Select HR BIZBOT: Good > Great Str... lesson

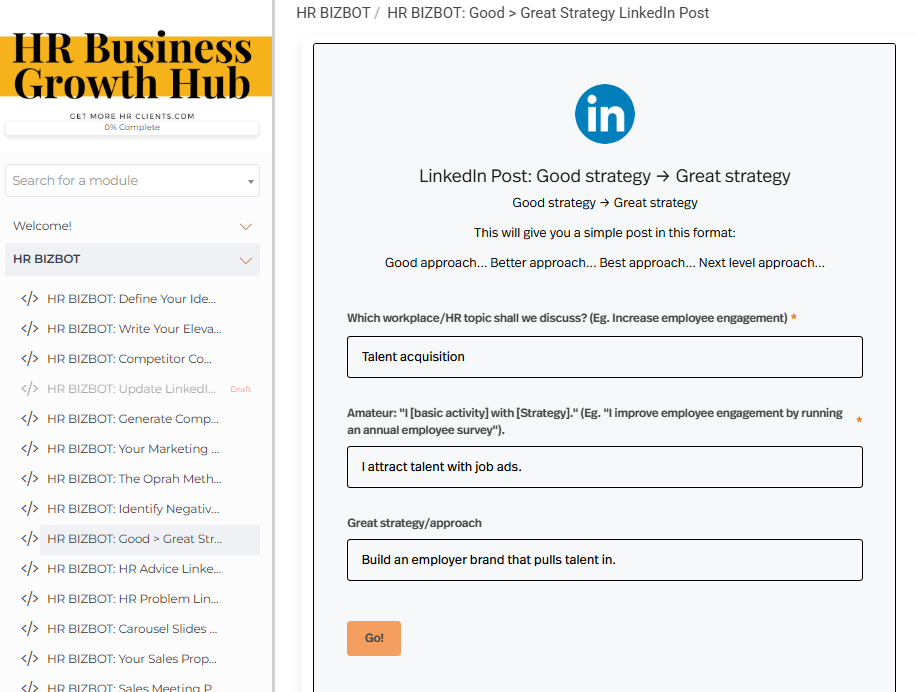(150, 540)
